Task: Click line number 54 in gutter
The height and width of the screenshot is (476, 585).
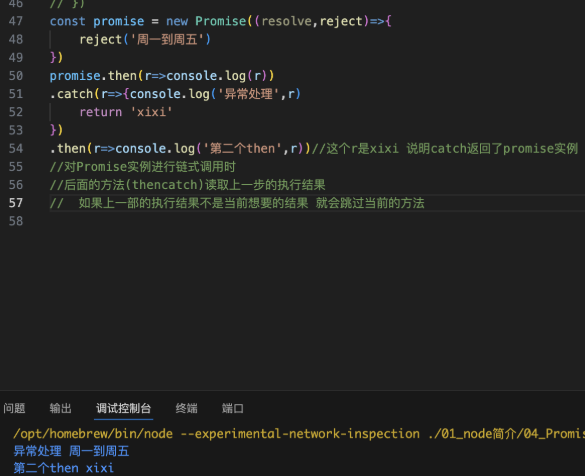Action: click(16, 148)
